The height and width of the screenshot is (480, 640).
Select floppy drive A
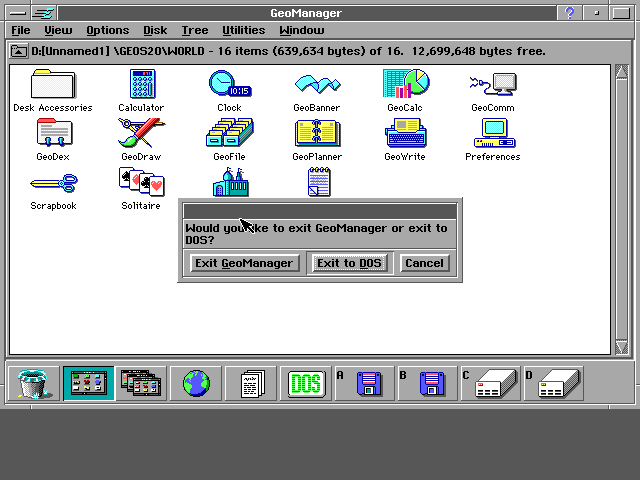(364, 383)
